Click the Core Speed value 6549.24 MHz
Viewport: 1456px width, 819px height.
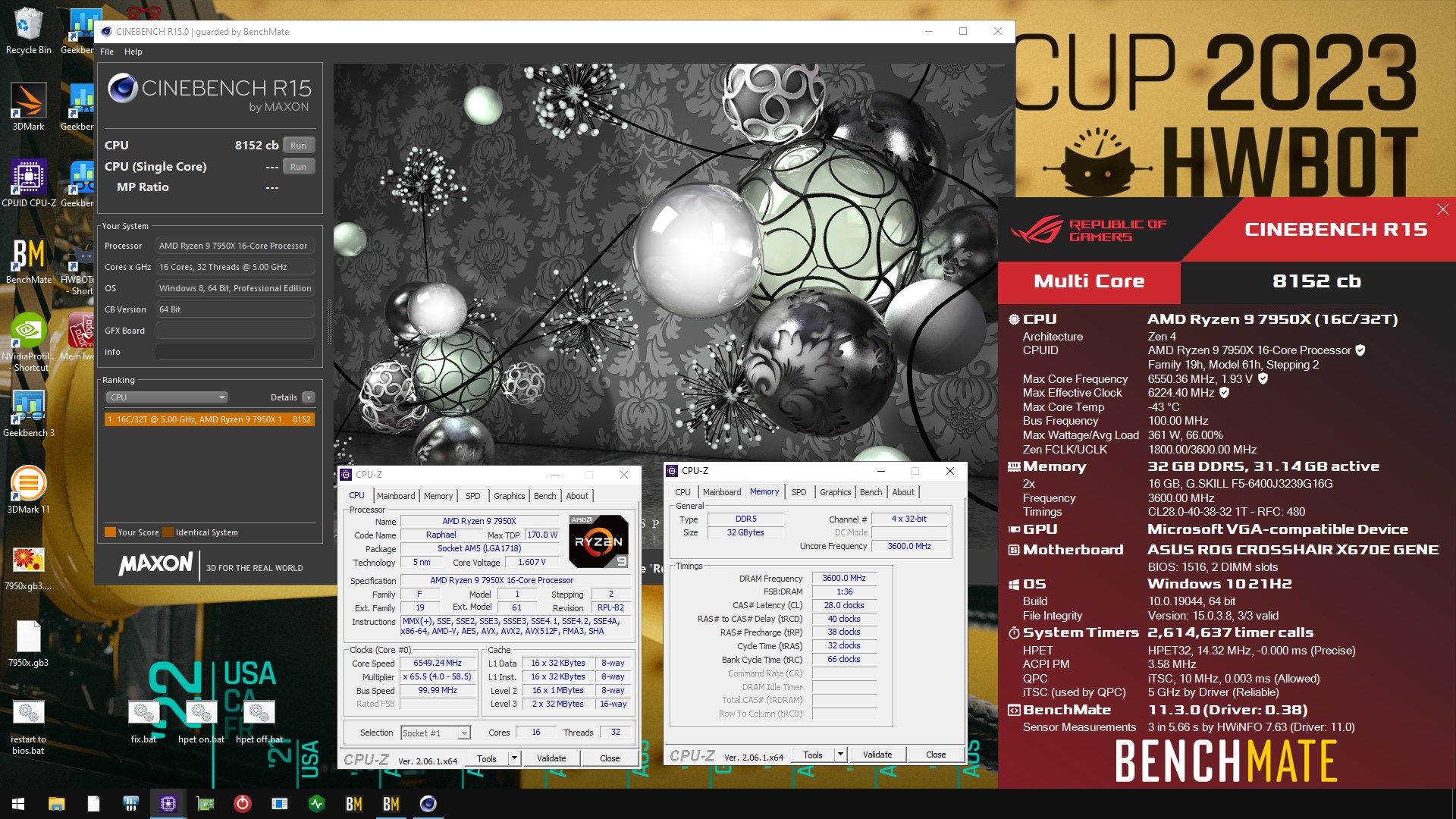(x=438, y=663)
